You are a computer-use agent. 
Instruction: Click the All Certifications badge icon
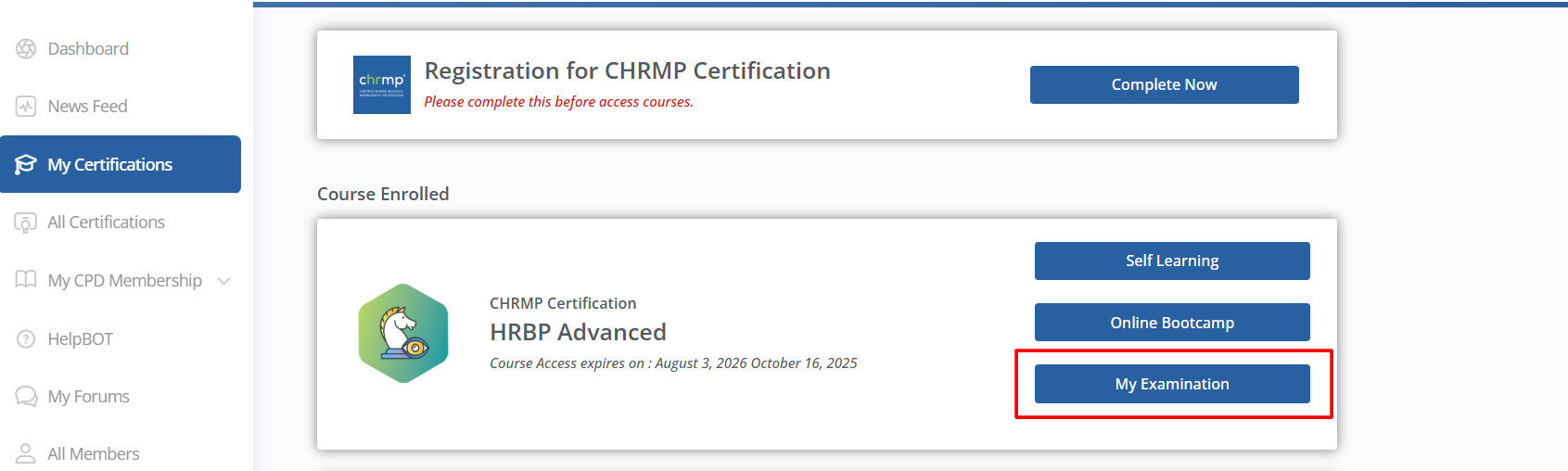(x=26, y=223)
